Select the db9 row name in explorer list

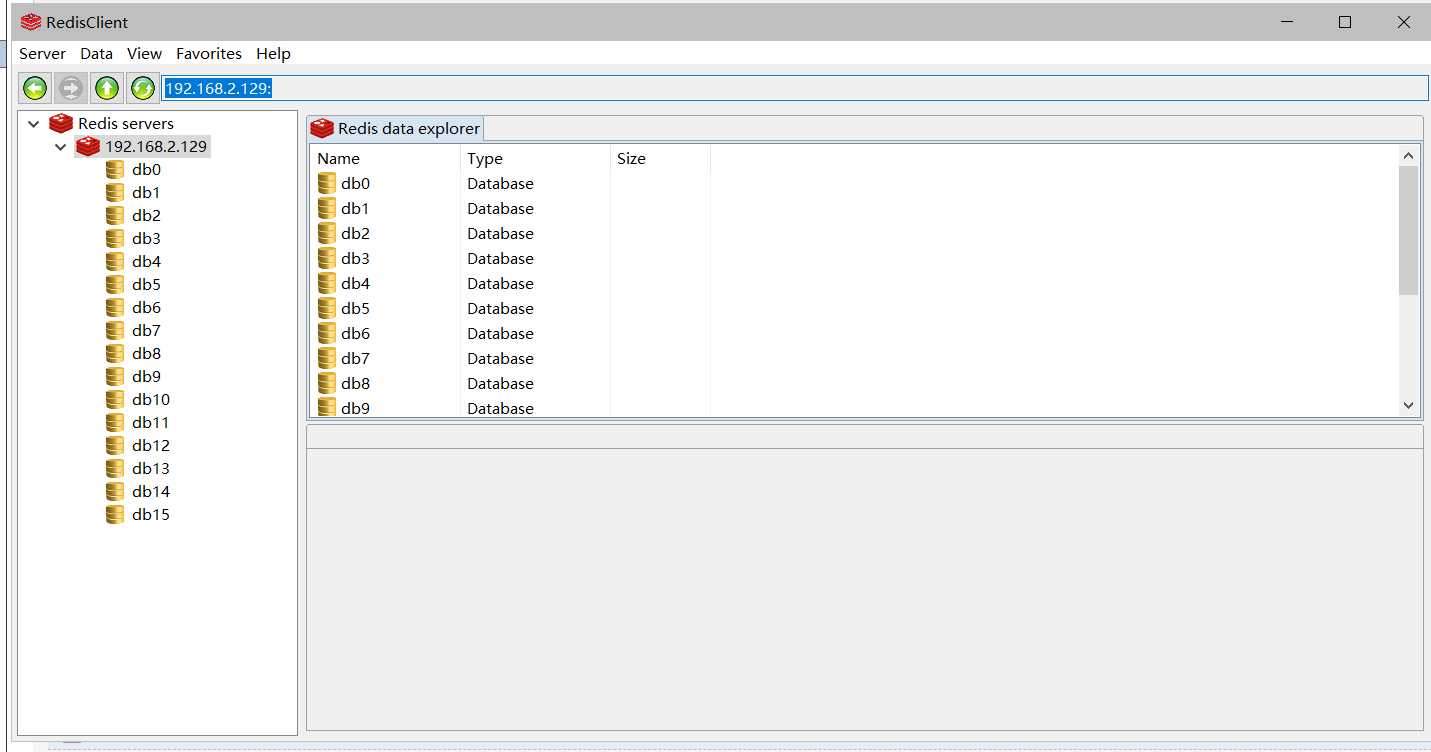click(355, 408)
